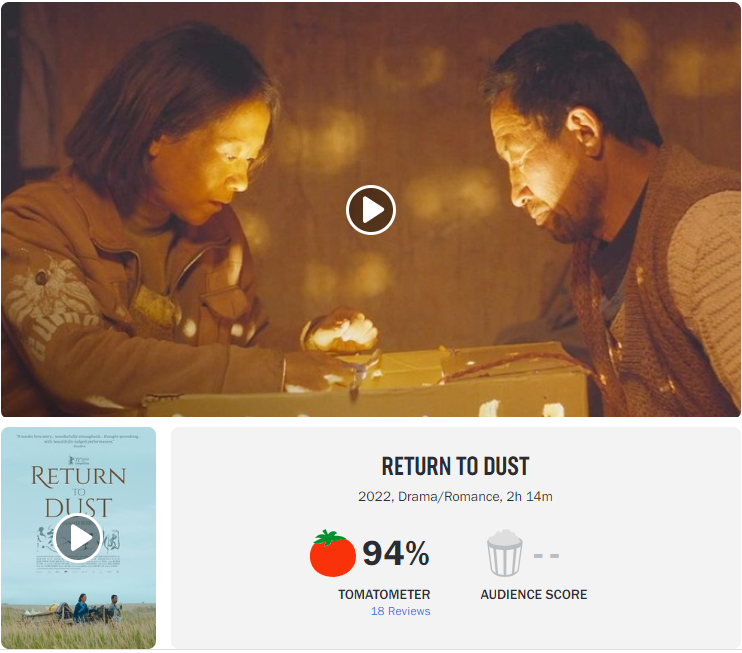This screenshot has width=742, height=653.
Task: Click the Berlin festival laurel logo on poster
Action: pos(78,460)
